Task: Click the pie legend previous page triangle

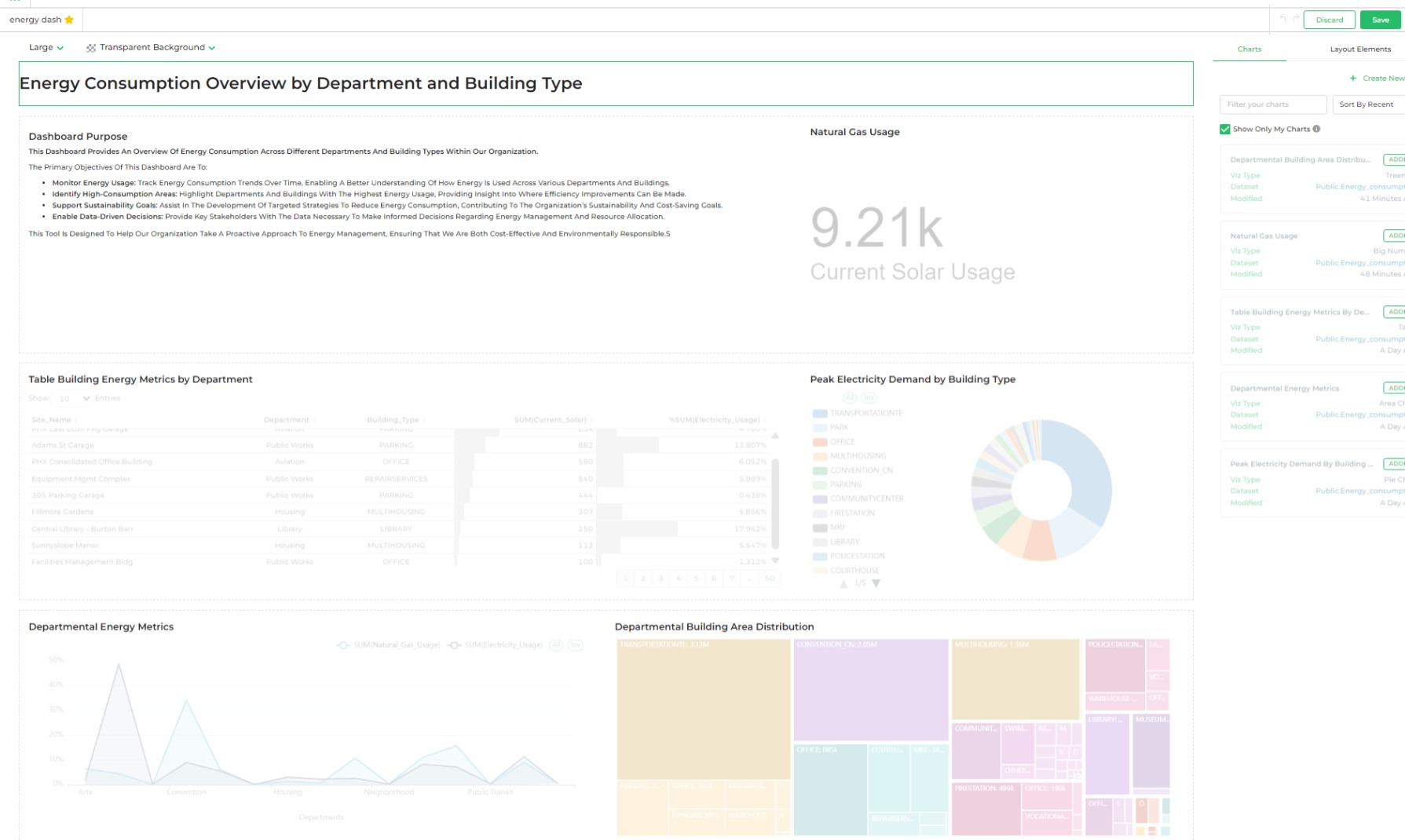Action: click(x=843, y=583)
